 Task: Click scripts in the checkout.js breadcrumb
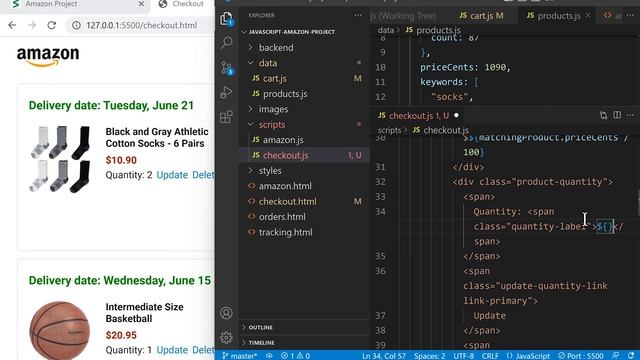(x=389, y=130)
